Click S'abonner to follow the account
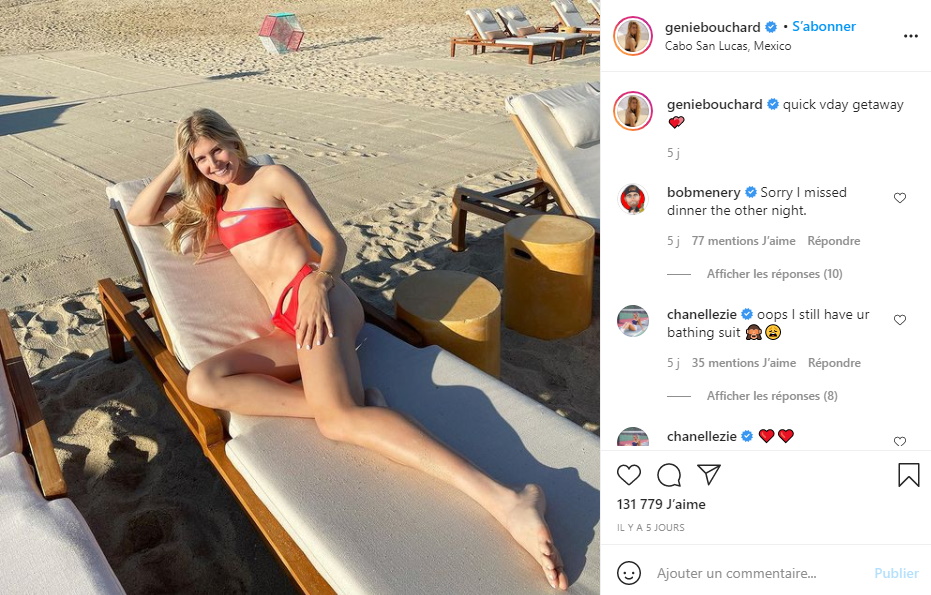Viewport: 931px width, 595px height. point(824,27)
